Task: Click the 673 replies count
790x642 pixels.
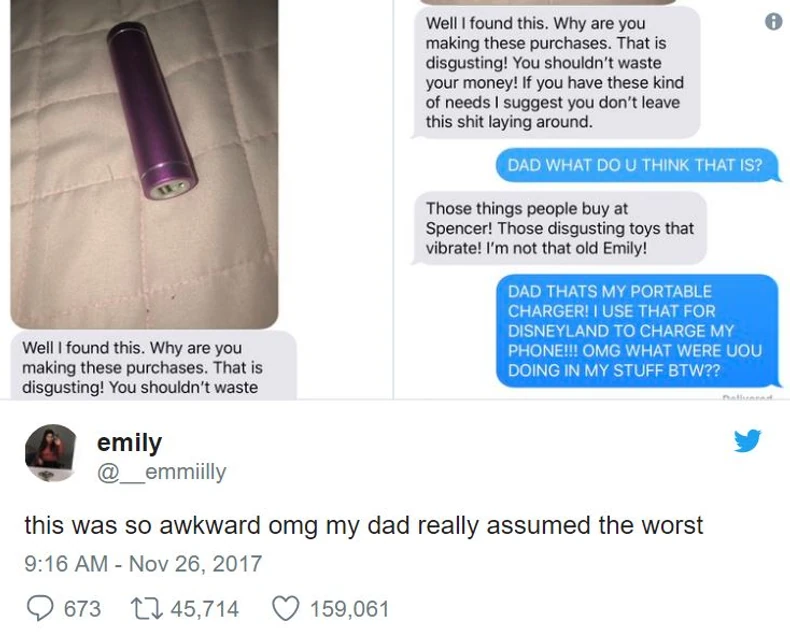Action: click(83, 609)
